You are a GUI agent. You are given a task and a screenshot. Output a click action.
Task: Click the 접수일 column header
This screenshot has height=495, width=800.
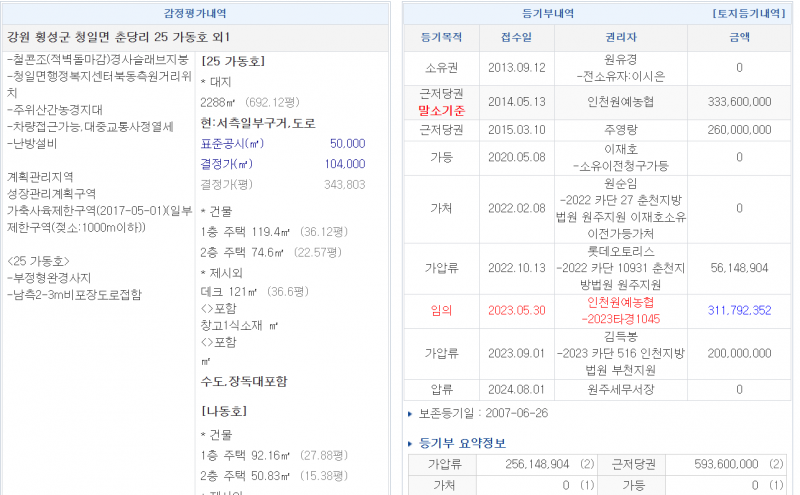[516, 37]
